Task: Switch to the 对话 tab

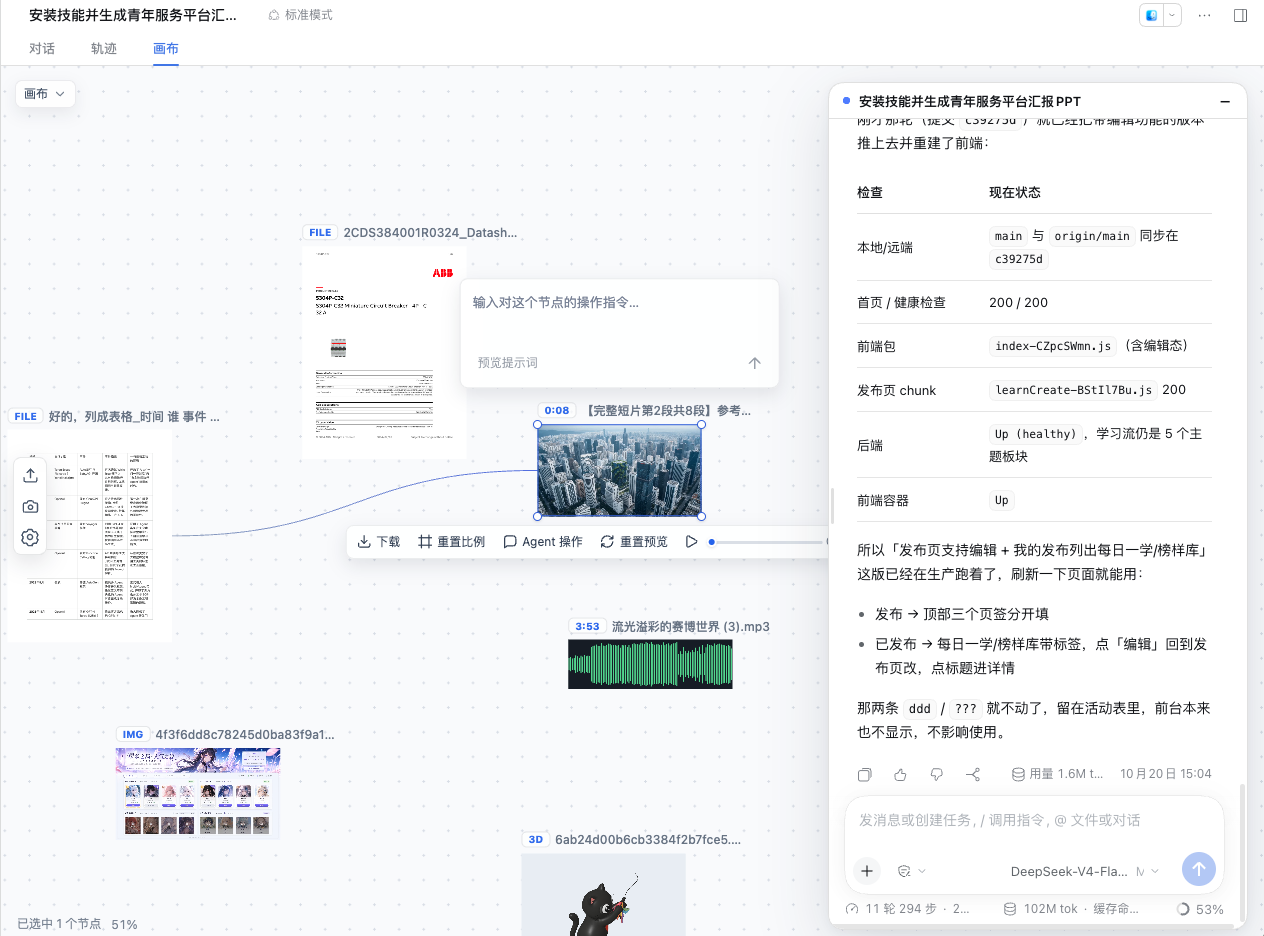Action: pos(42,48)
